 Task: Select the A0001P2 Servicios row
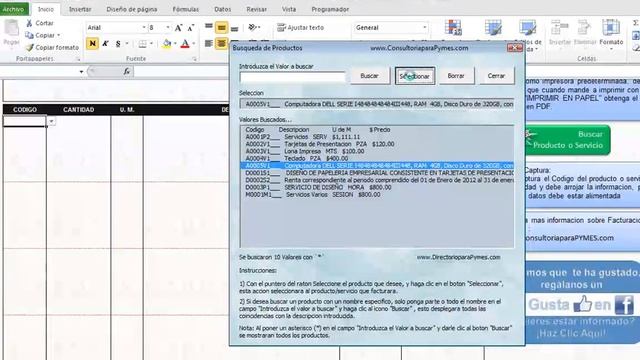(x=377, y=137)
